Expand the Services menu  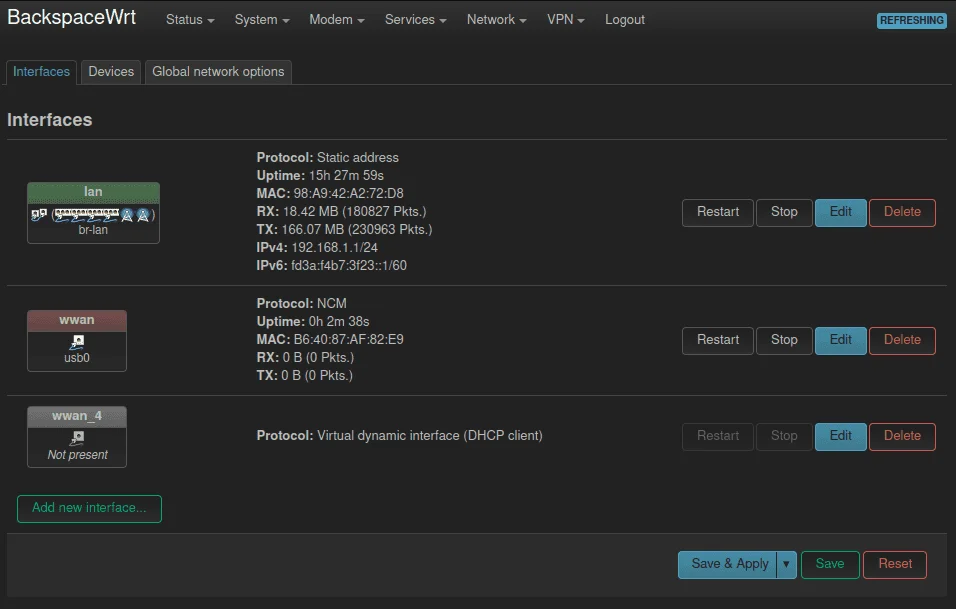coord(416,20)
